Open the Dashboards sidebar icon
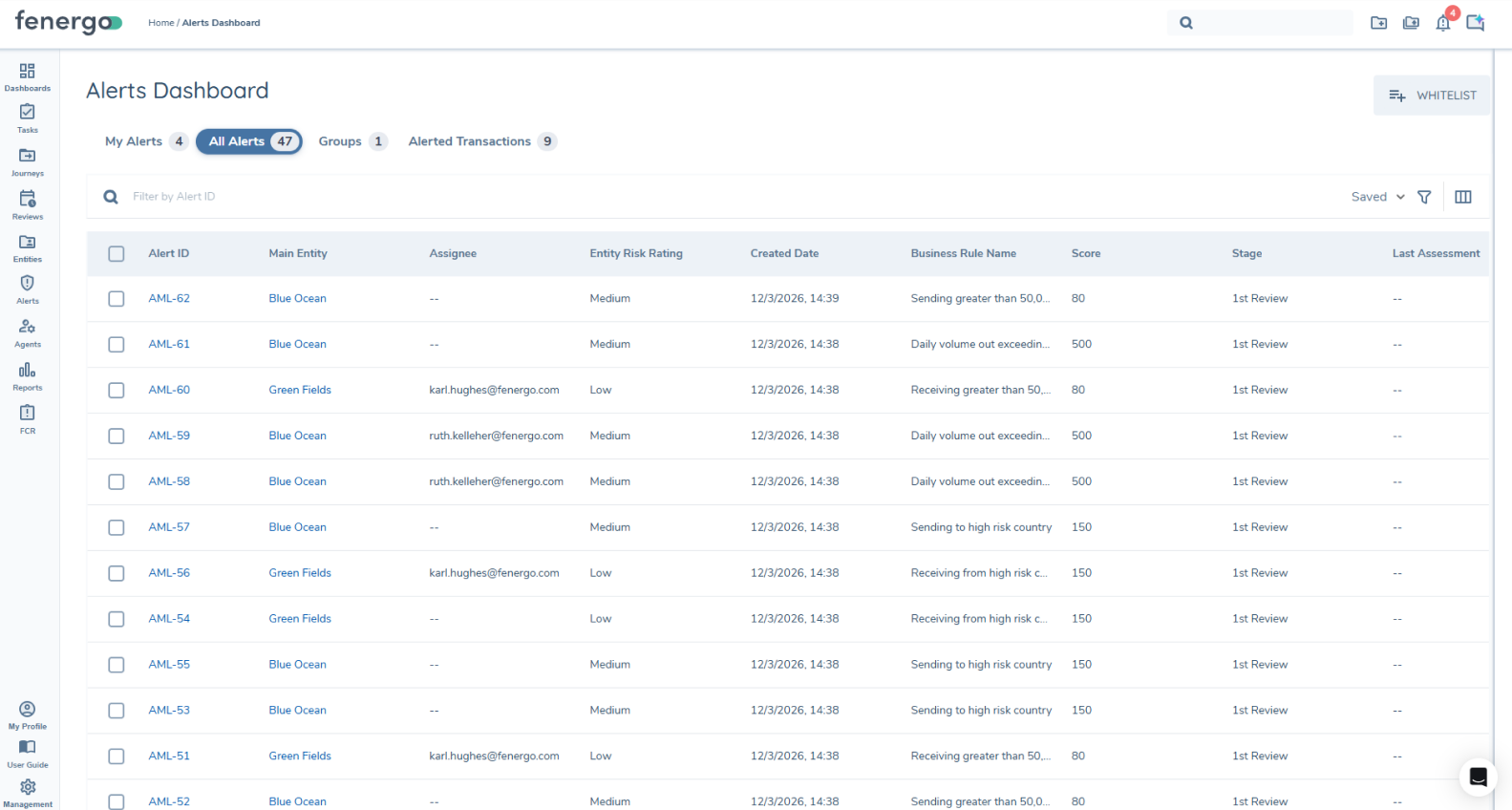Viewport: 1512px width, 810px height. tap(27, 76)
